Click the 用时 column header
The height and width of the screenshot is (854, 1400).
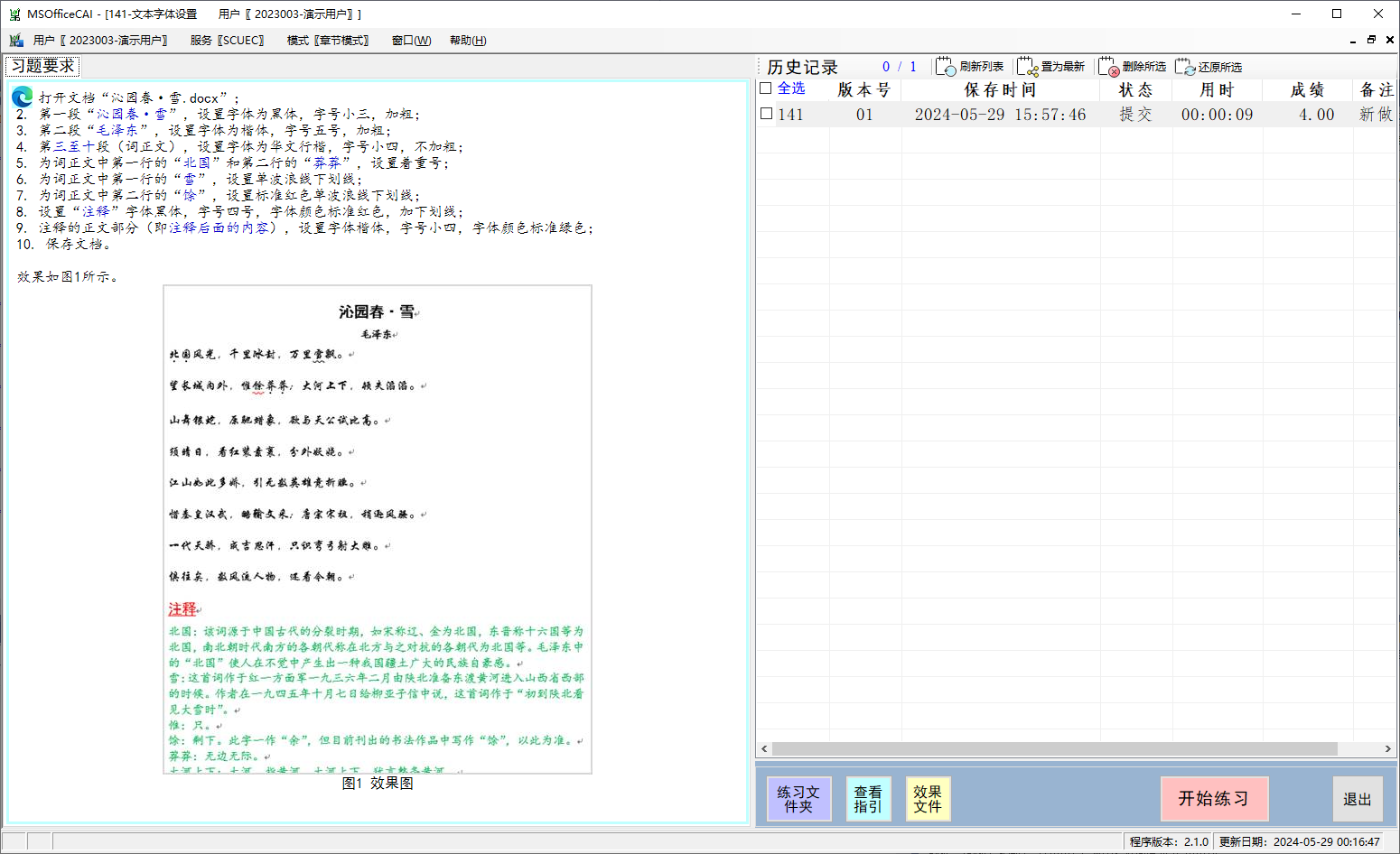(1217, 90)
